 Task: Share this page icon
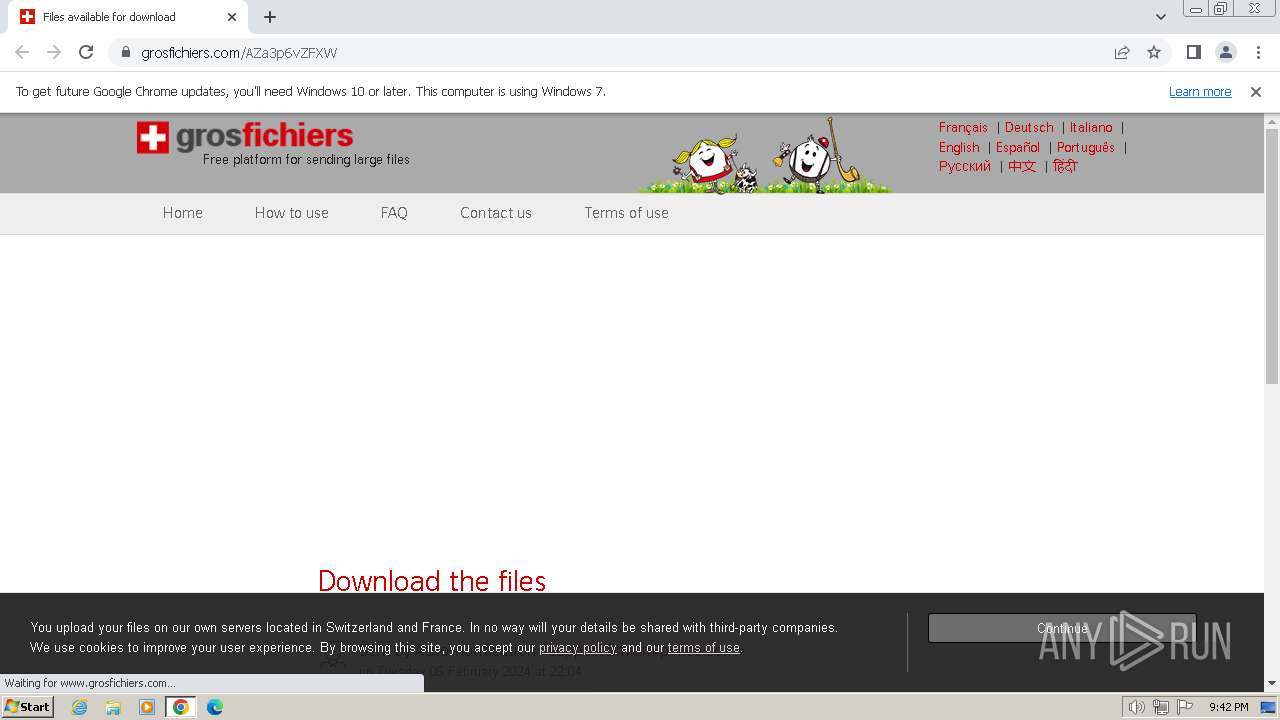(1122, 52)
